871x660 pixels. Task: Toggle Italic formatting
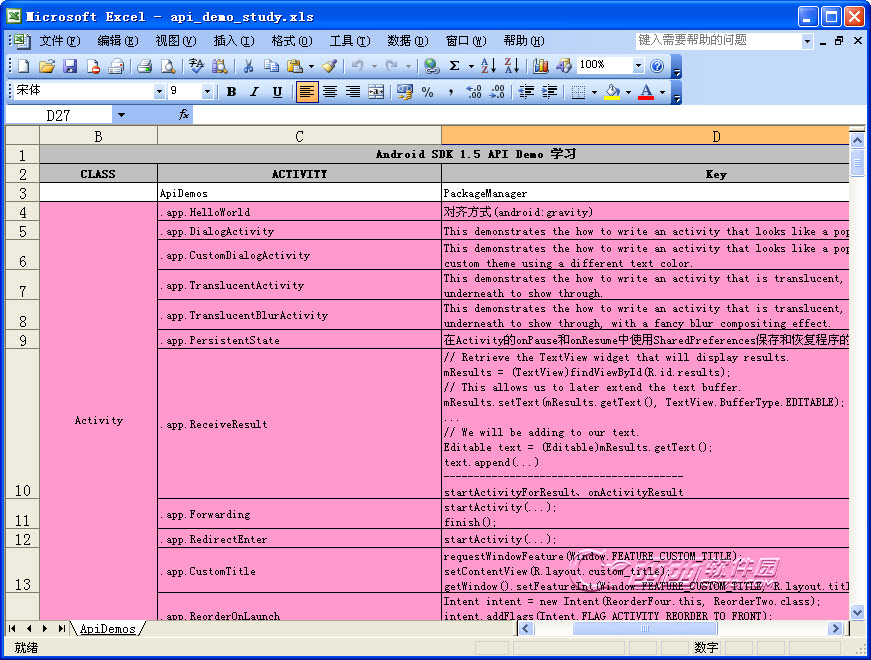[x=254, y=92]
